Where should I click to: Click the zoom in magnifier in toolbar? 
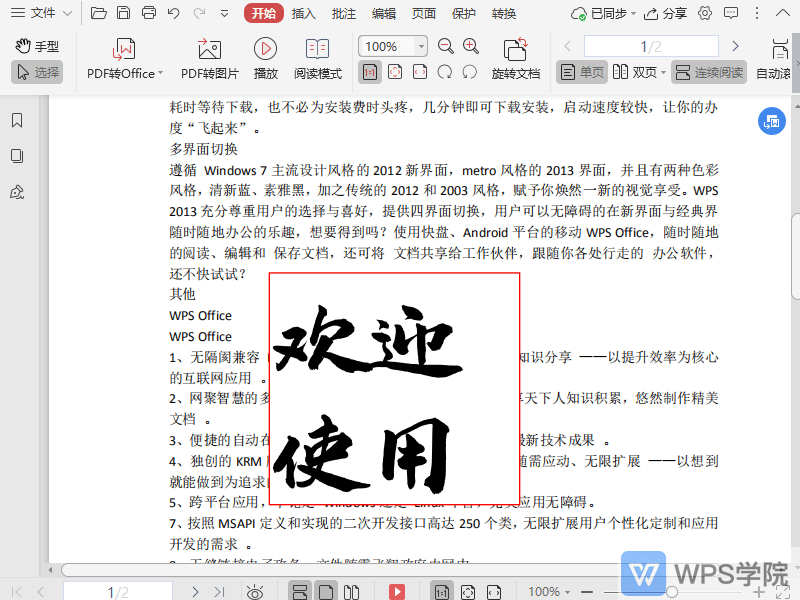(x=471, y=46)
